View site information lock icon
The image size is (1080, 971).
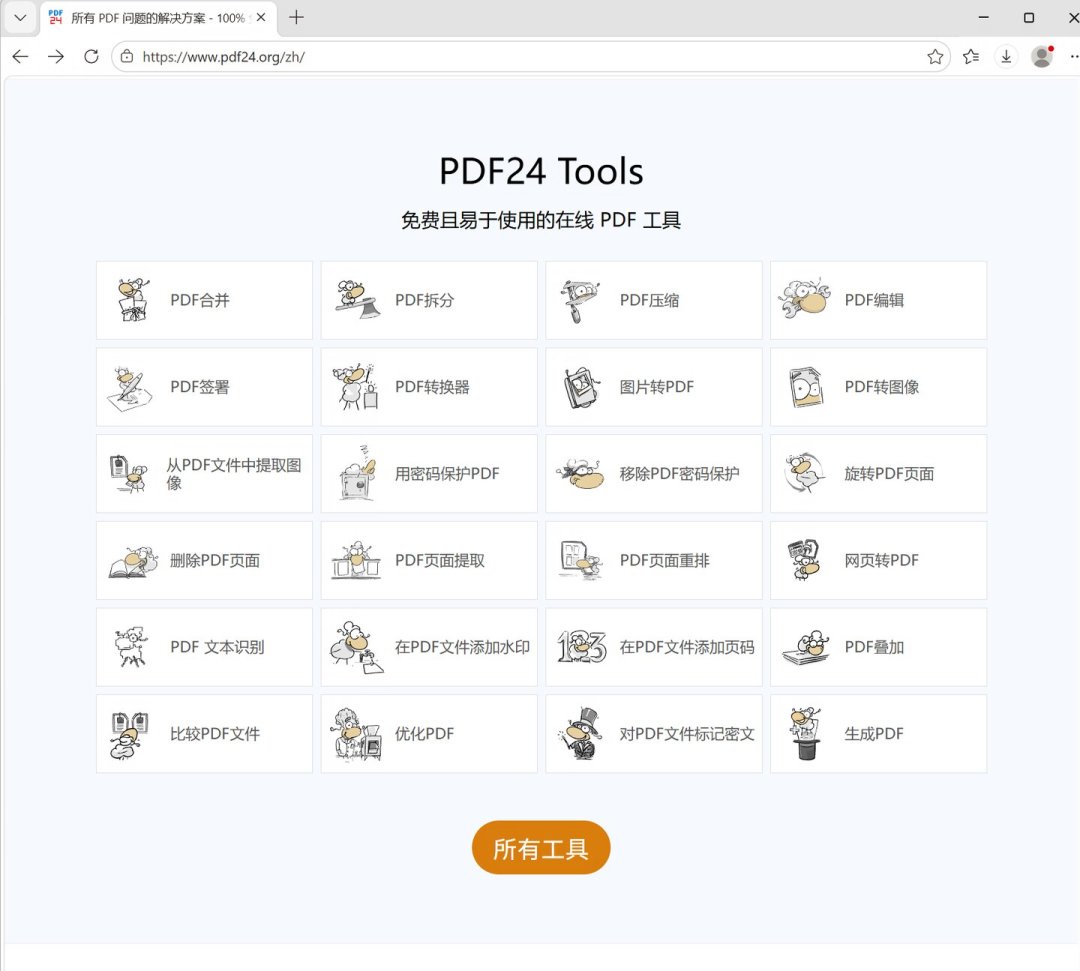click(x=127, y=56)
